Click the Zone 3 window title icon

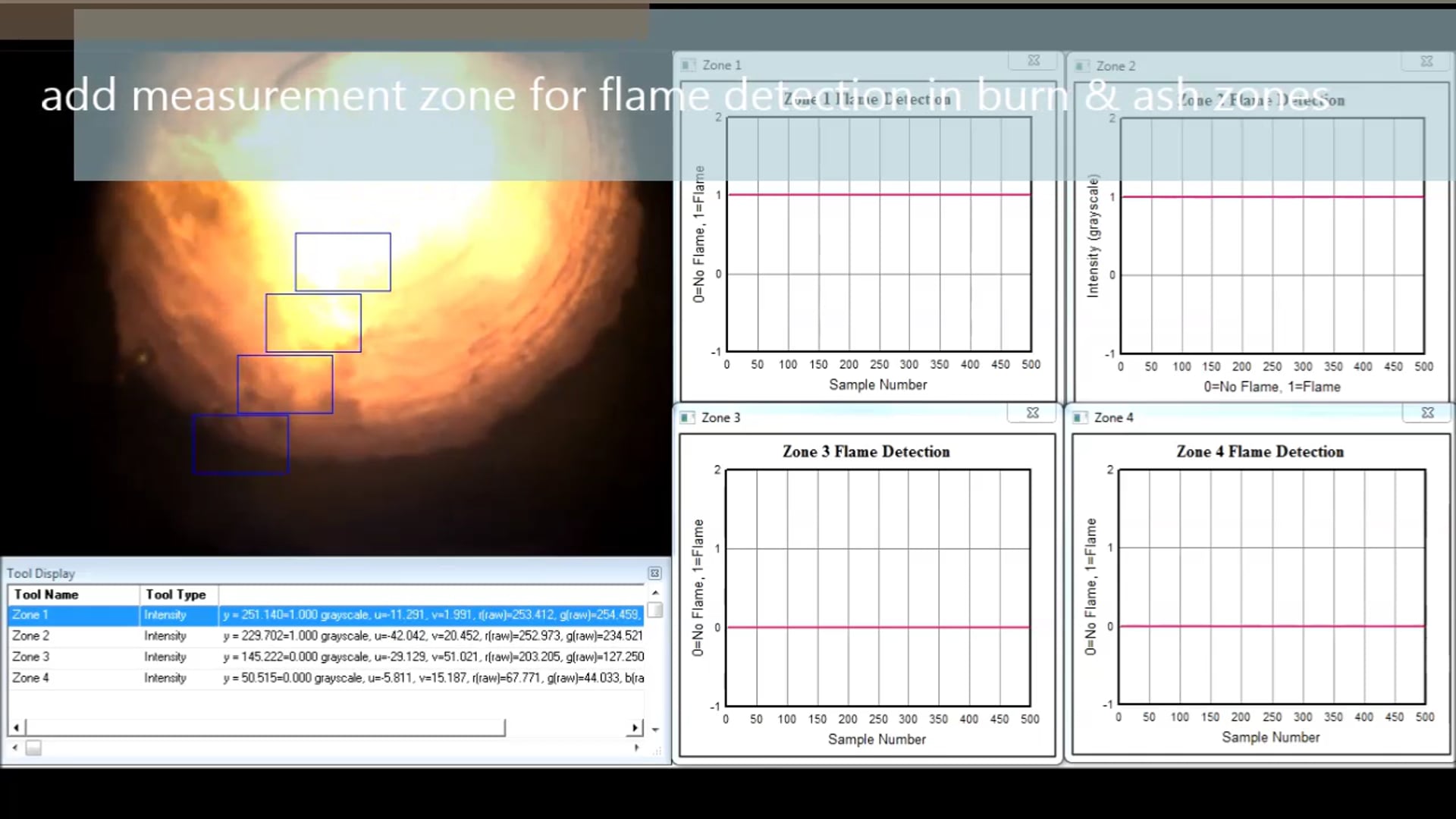(687, 417)
